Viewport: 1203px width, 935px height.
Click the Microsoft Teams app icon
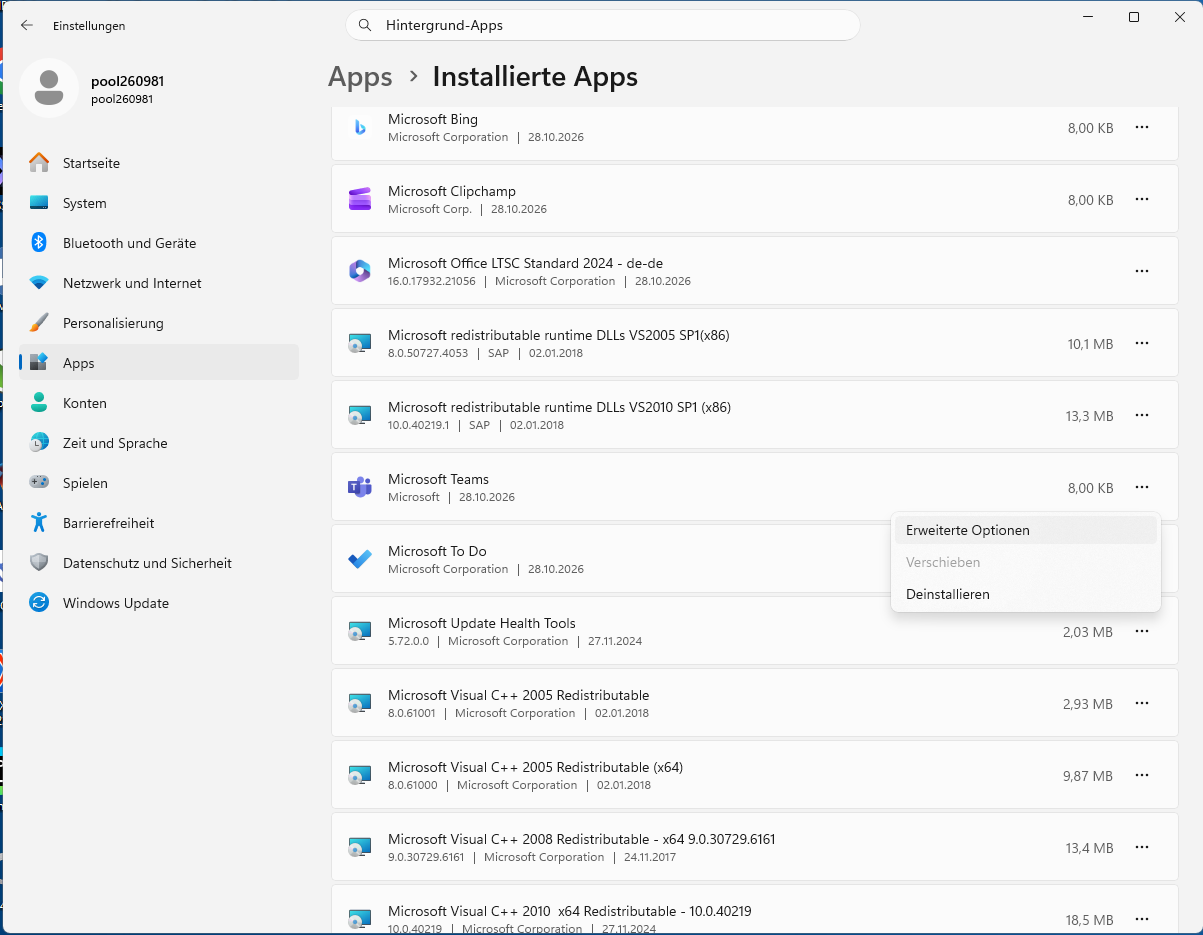point(360,487)
